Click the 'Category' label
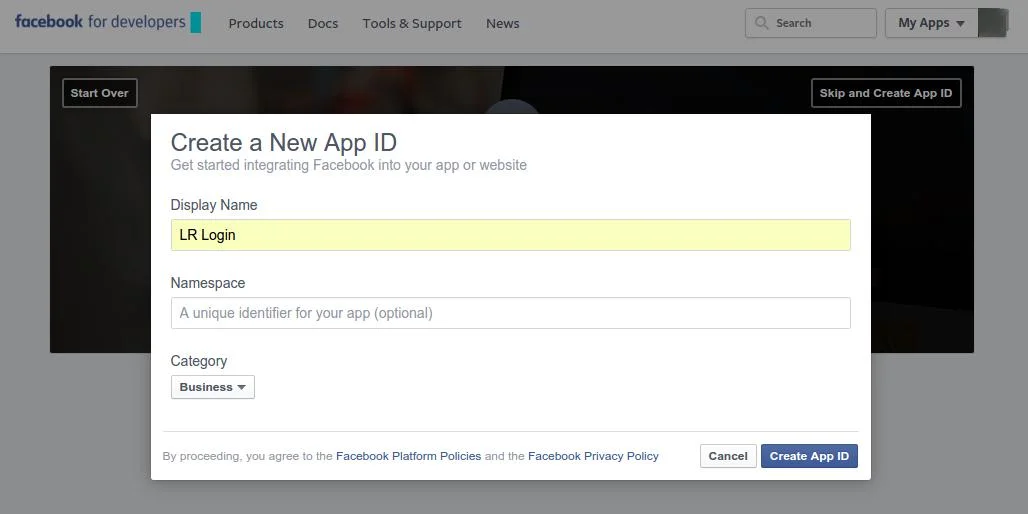The width and height of the screenshot is (1028, 514). (199, 361)
